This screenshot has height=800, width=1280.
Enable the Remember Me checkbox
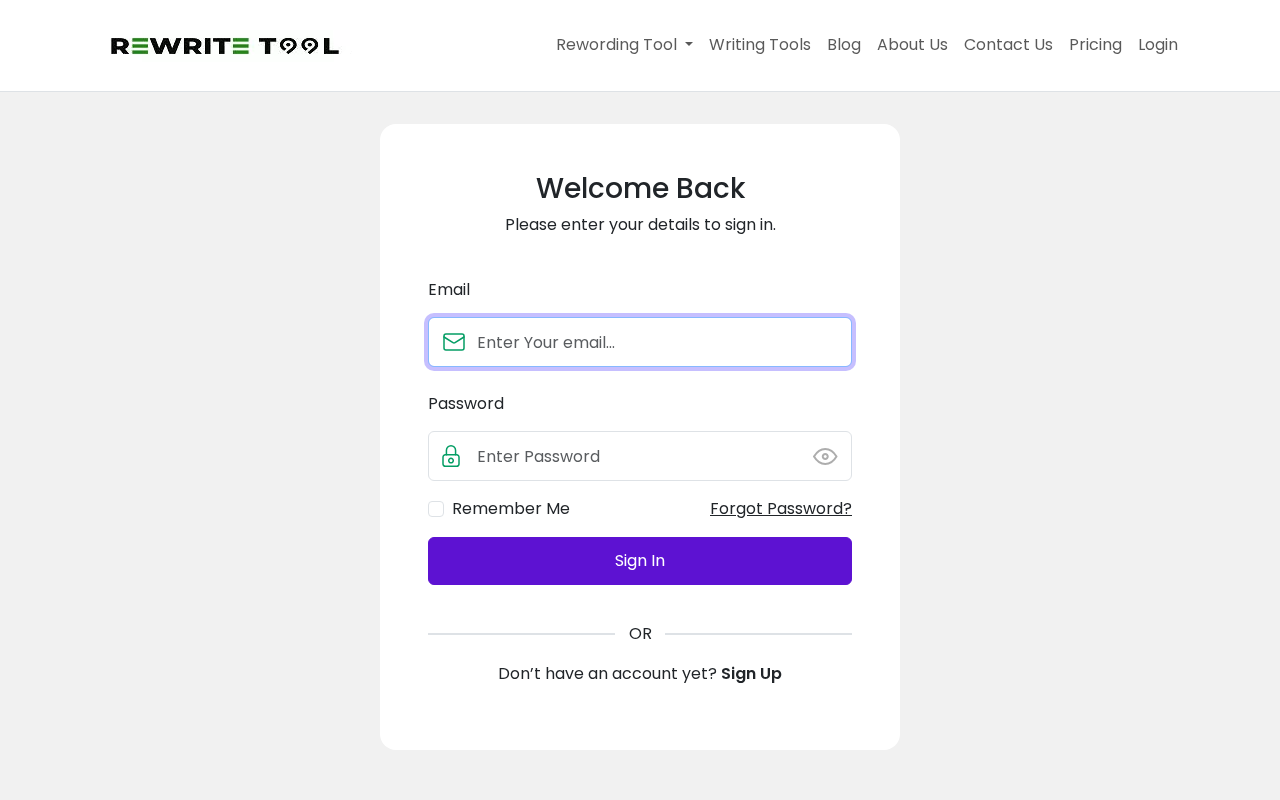436,509
